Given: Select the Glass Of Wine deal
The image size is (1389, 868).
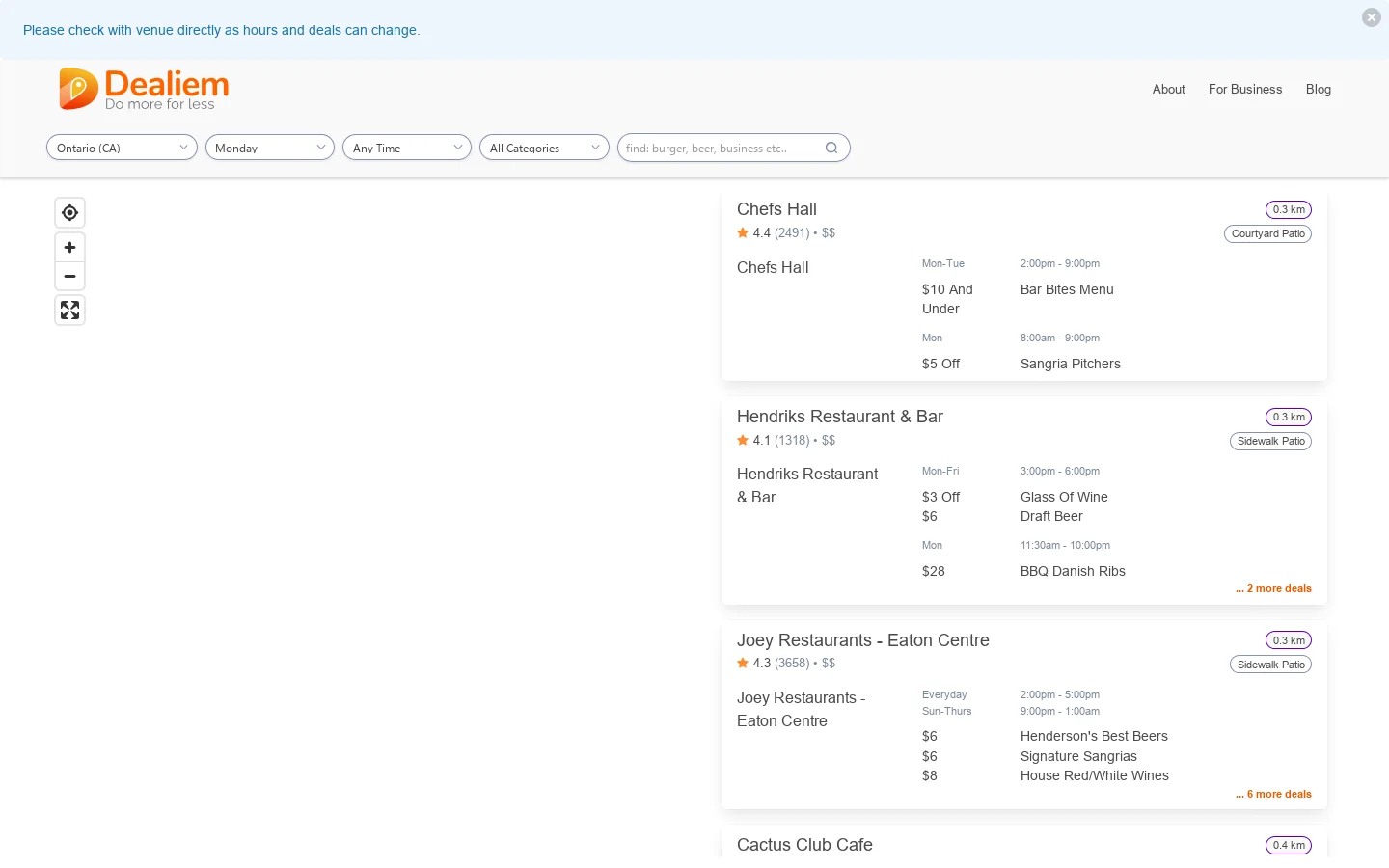Looking at the screenshot, I should pyautogui.click(x=1064, y=497).
